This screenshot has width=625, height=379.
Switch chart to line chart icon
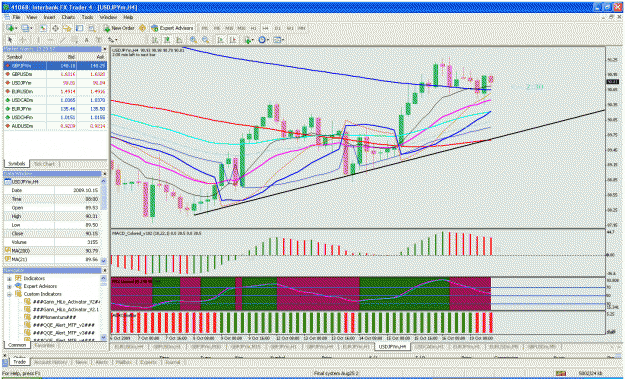click(179, 40)
